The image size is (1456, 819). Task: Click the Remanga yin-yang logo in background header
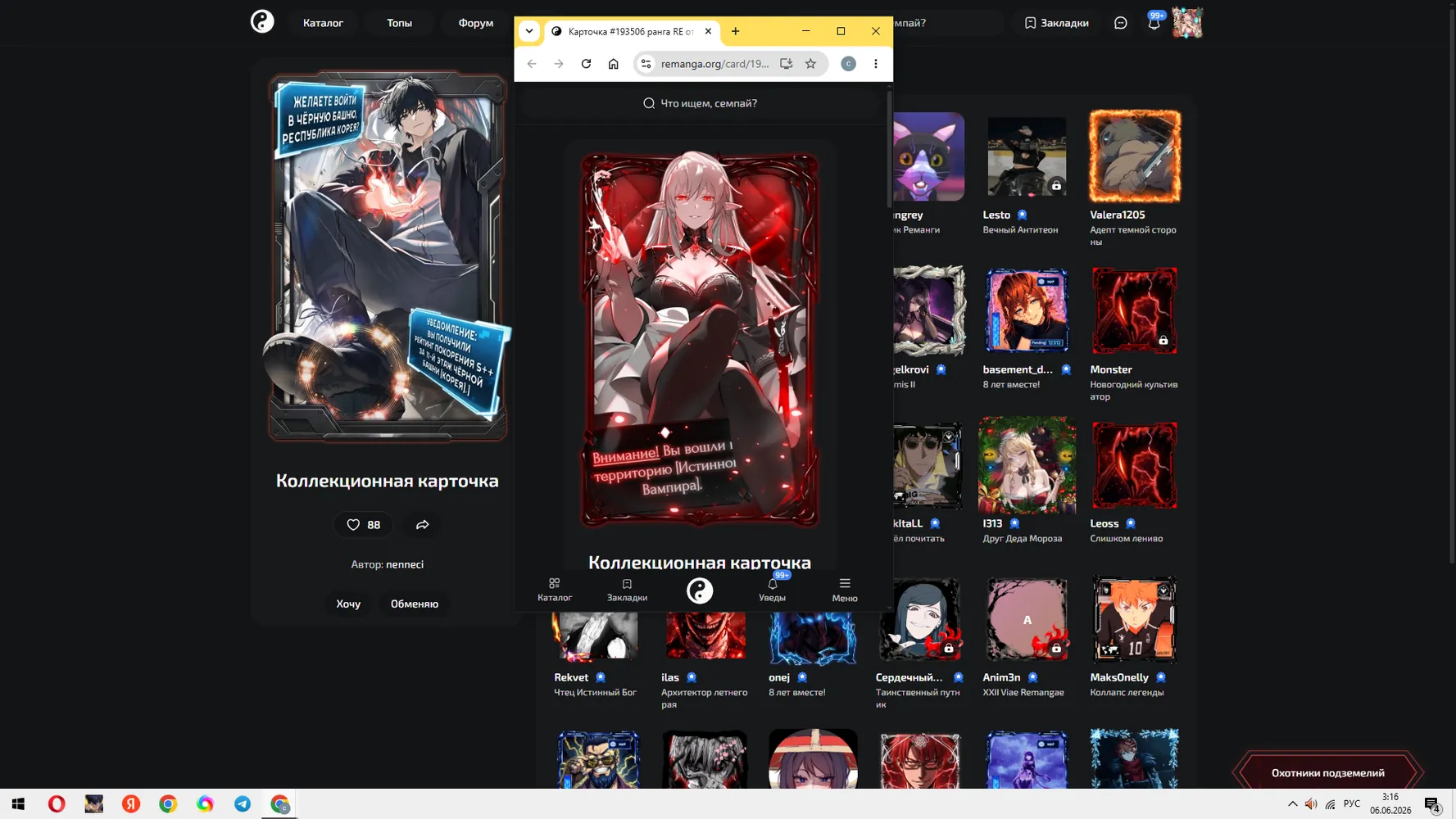pyautogui.click(x=262, y=21)
